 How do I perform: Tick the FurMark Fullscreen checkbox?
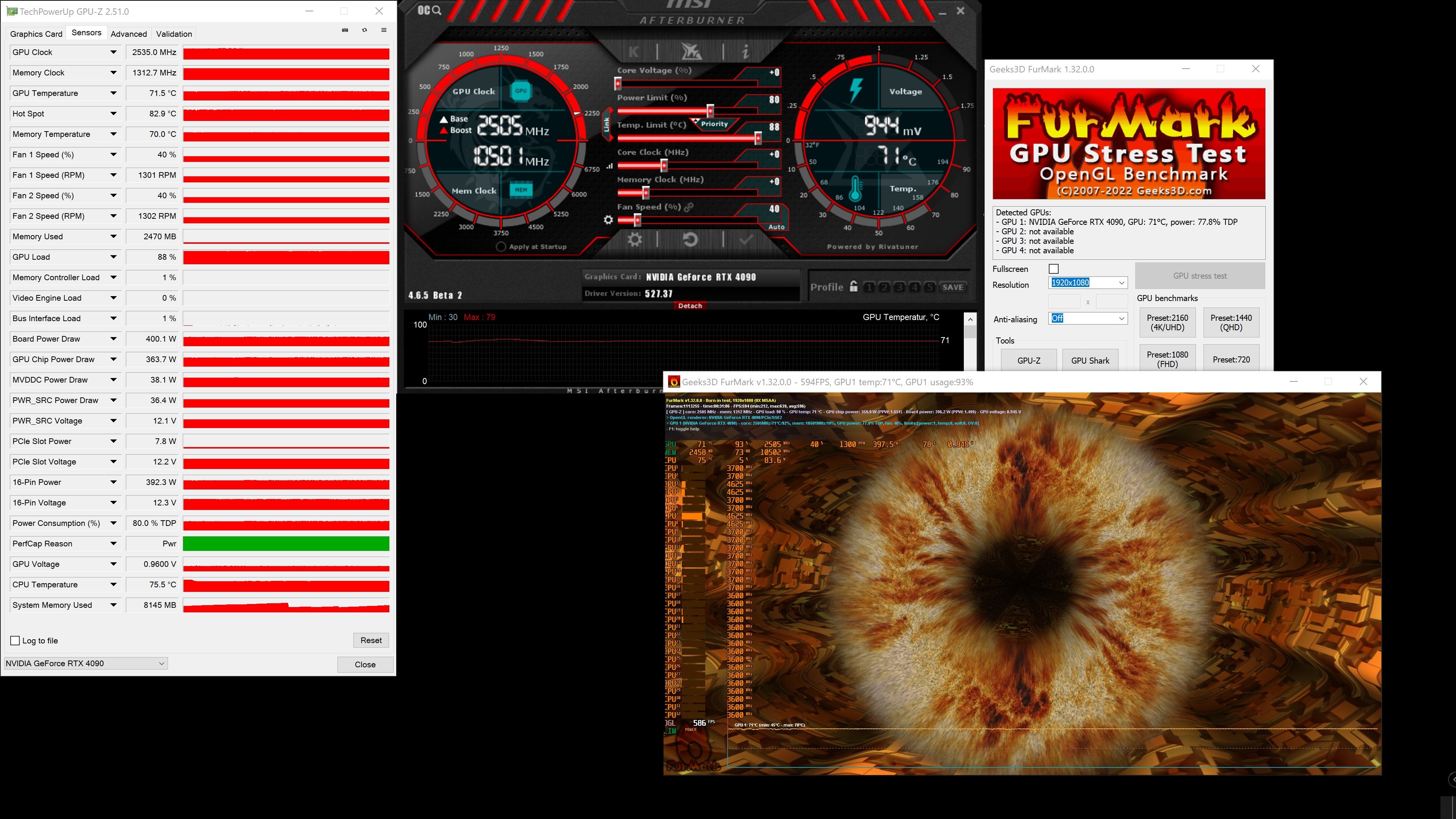coord(1054,269)
